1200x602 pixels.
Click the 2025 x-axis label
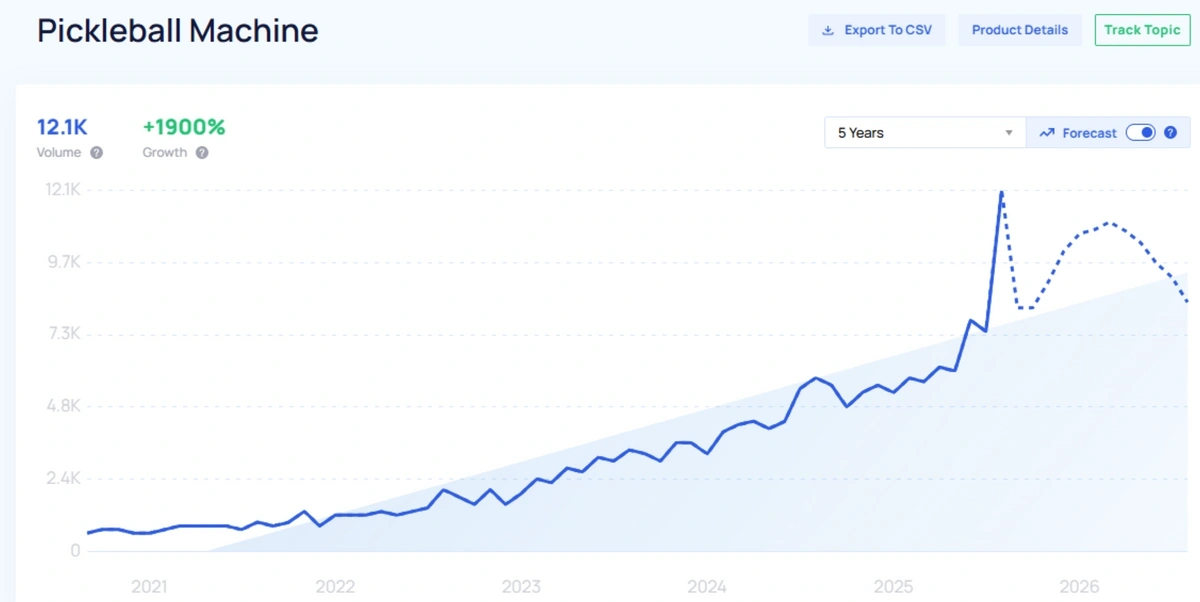coord(893,587)
